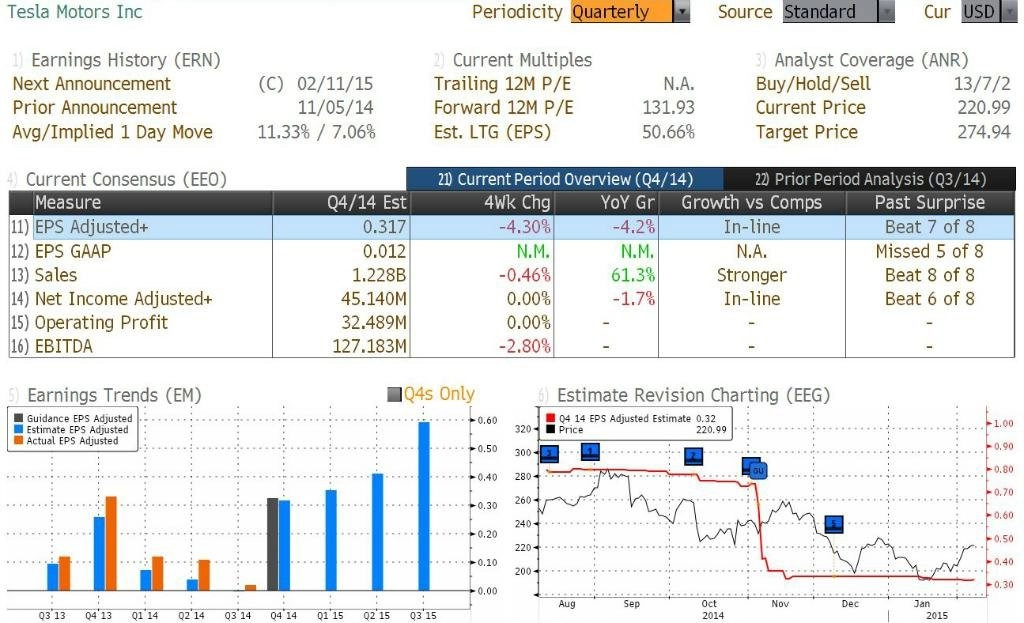Select the Sales measure row
This screenshot has height=623, width=1024.
click(512, 275)
